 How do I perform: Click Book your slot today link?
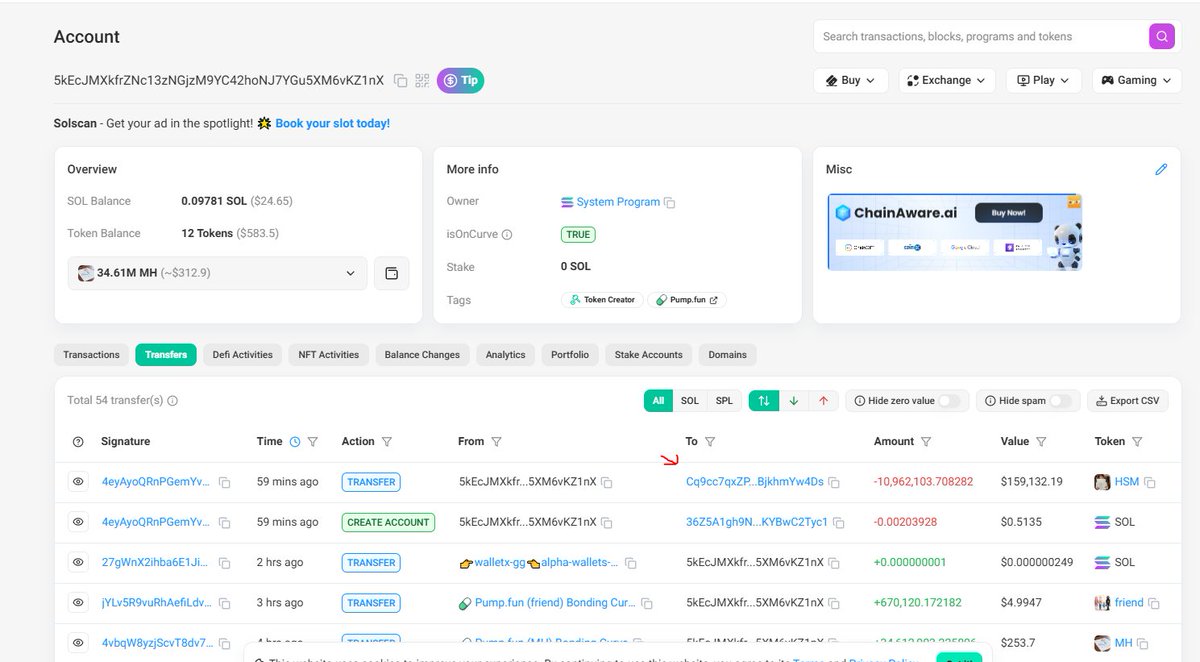[x=333, y=123]
